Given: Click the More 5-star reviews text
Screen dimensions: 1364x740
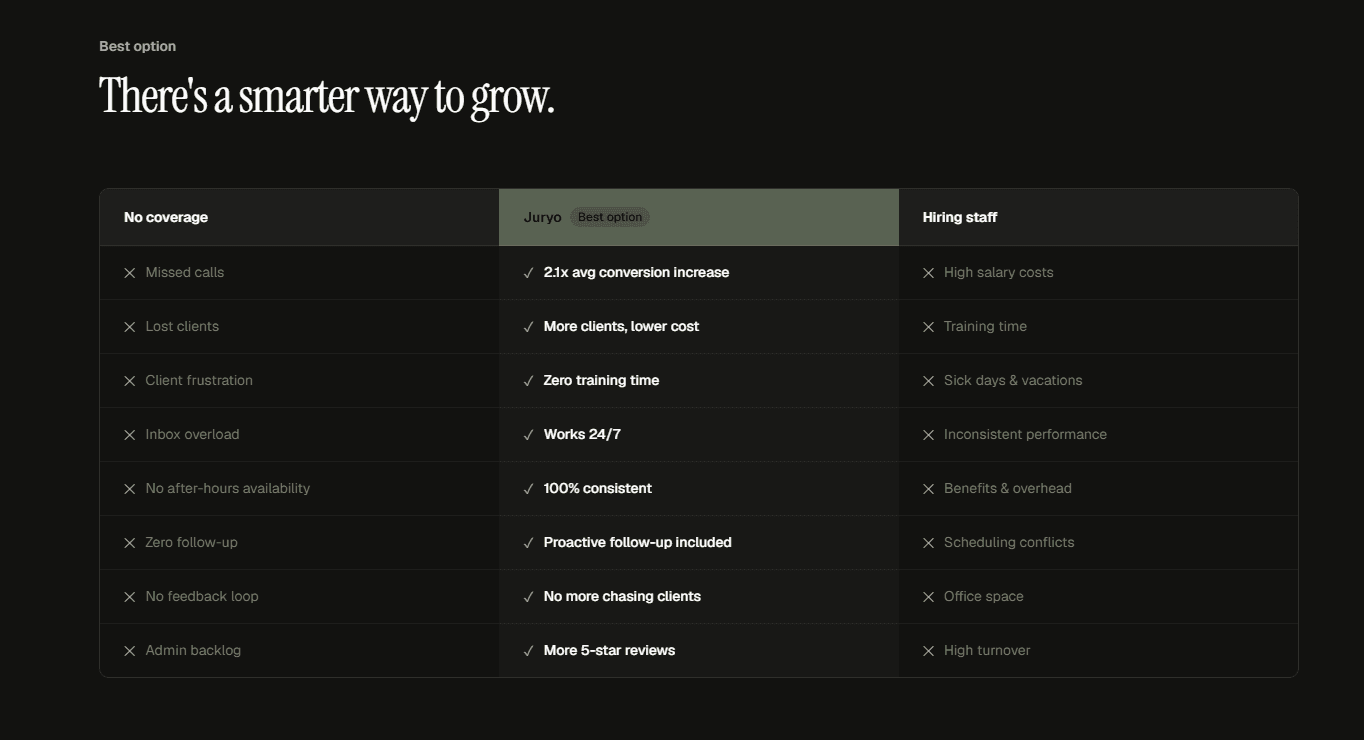Looking at the screenshot, I should 610,650.
